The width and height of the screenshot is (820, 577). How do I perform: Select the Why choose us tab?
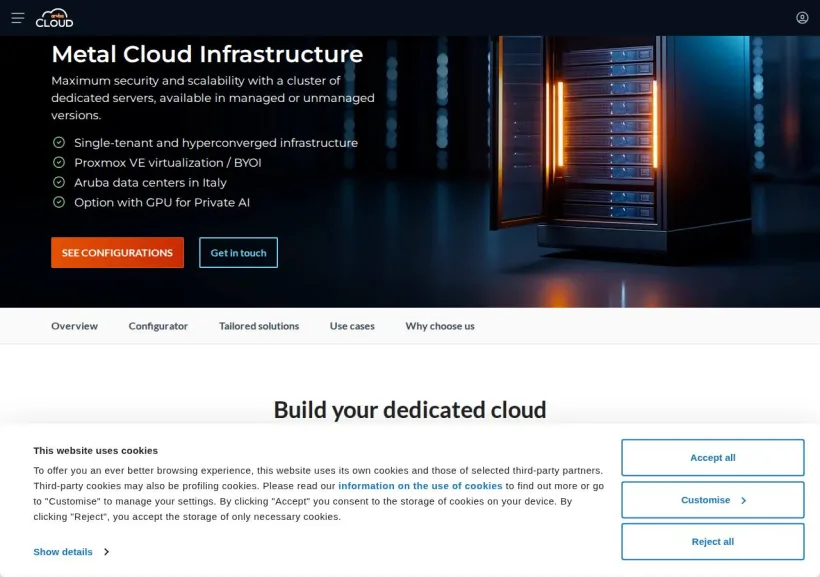click(440, 326)
